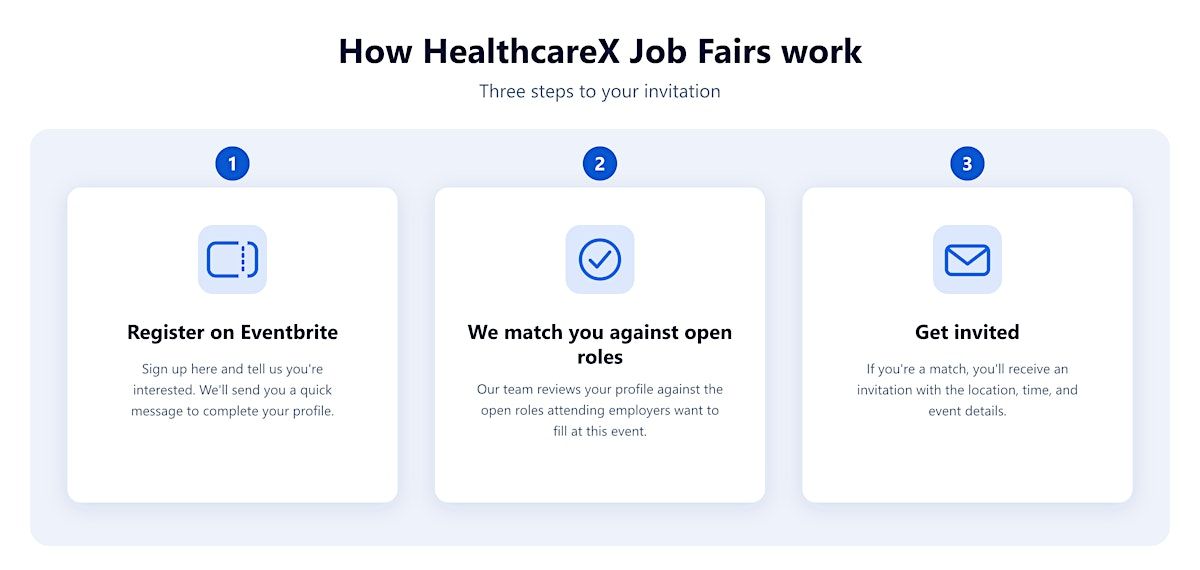Click the light blue panel below the cards
Screen dimensions: 1200x570
(x=600, y=524)
